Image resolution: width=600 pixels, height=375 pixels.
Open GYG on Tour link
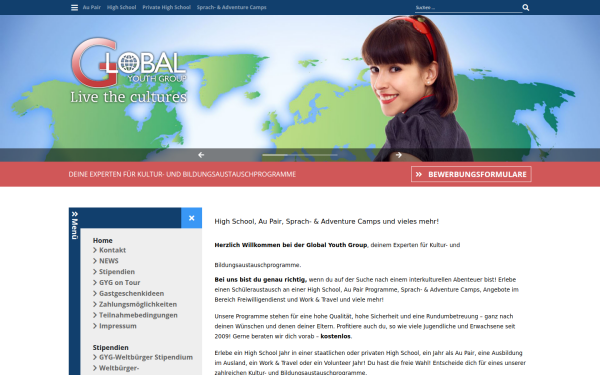(x=119, y=282)
